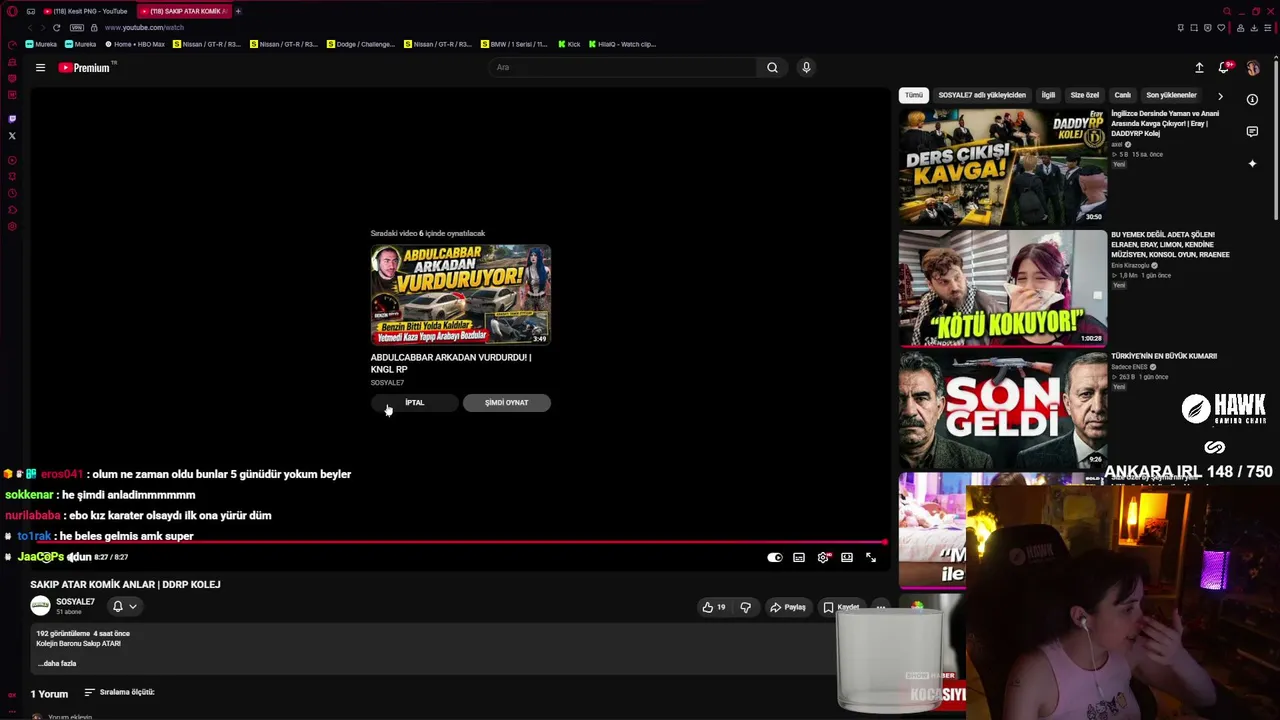Switch to Kesit PNG - YouTube tab
The image size is (1280, 720).
86,11
